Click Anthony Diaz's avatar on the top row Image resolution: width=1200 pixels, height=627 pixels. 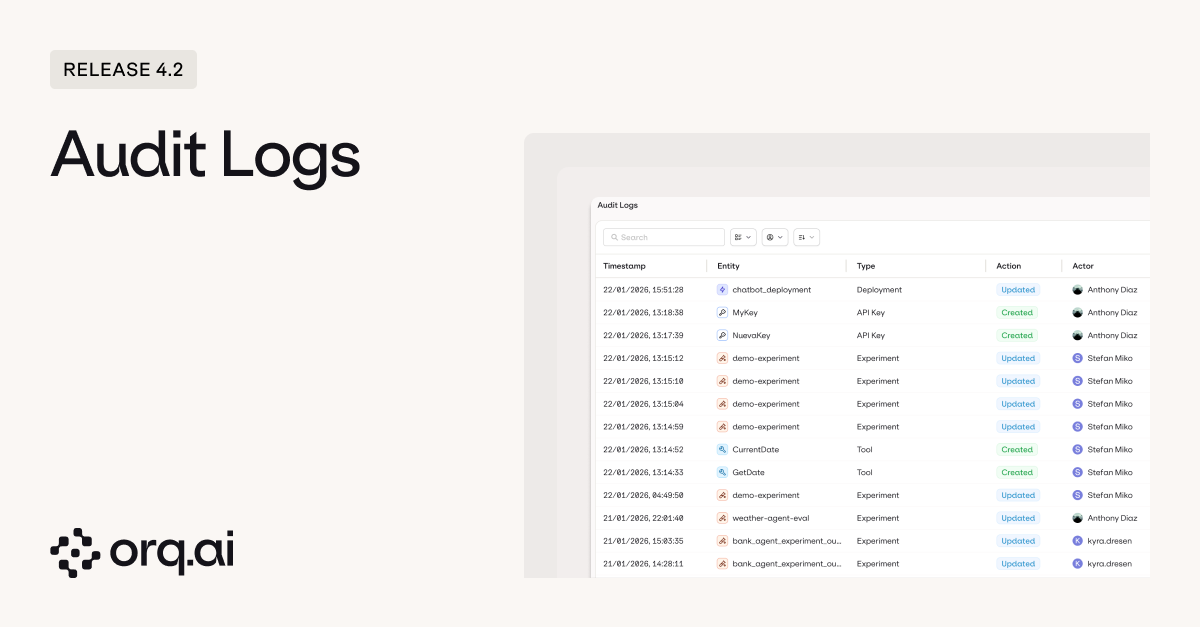1079,289
